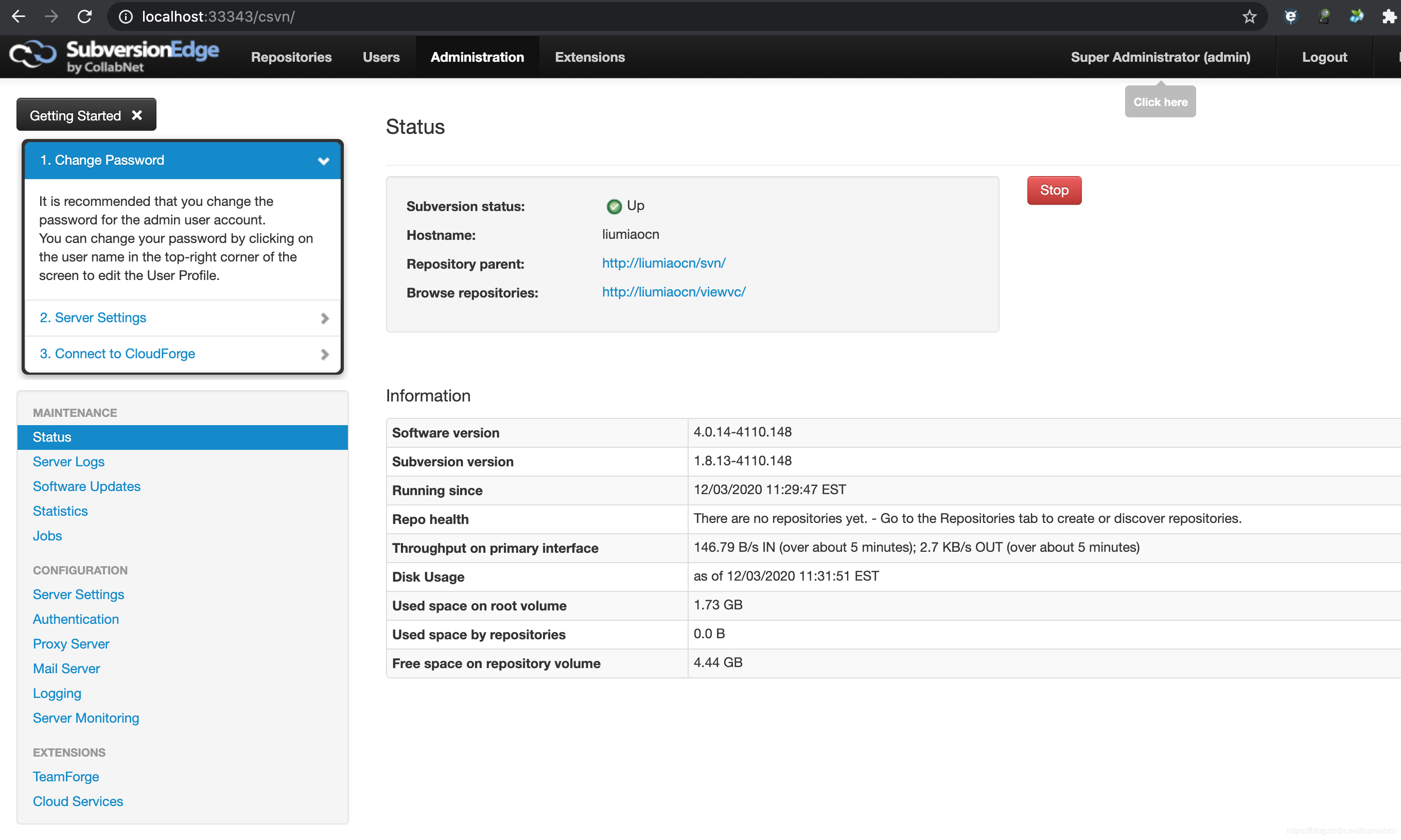Click the hostname value liumiaocn
The image size is (1401, 840).
point(630,234)
